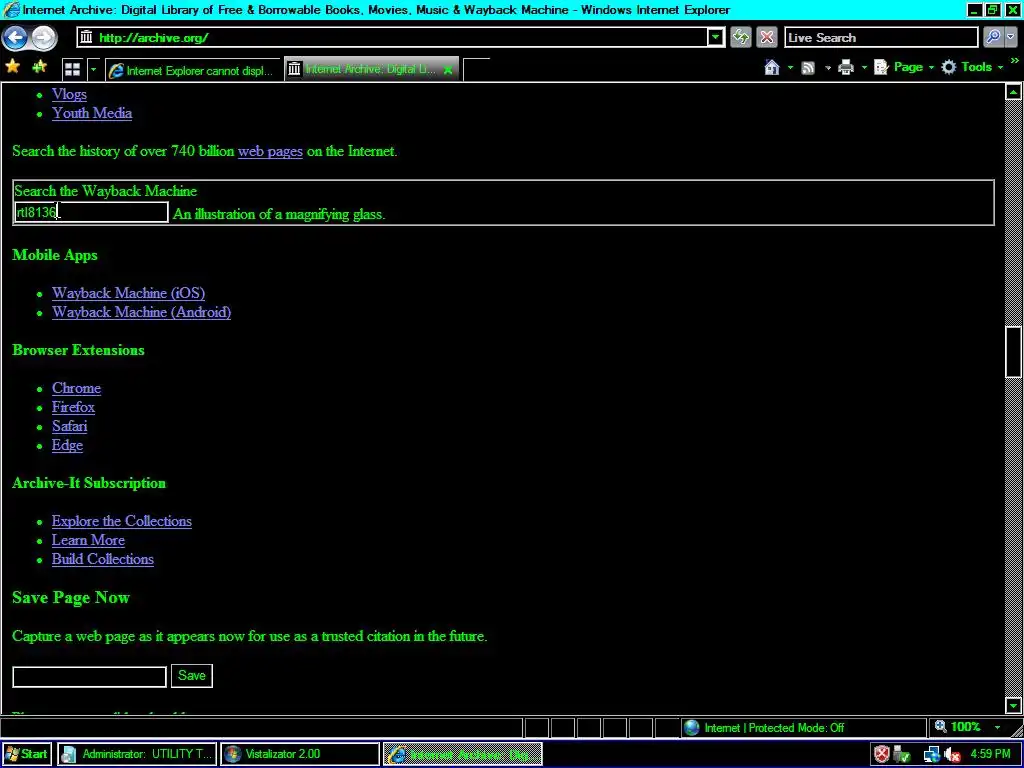Open the Learn More link
This screenshot has height=768, width=1024.
point(88,540)
